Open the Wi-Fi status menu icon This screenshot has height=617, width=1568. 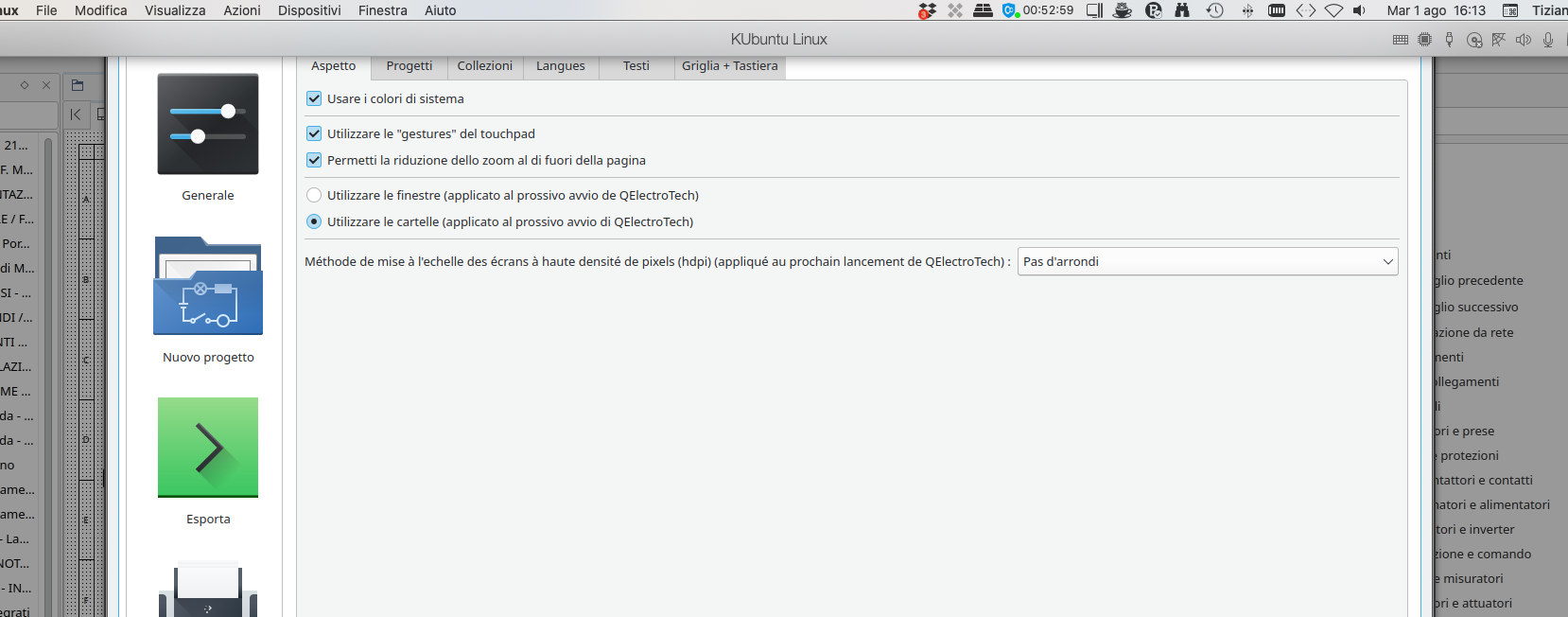(1333, 10)
